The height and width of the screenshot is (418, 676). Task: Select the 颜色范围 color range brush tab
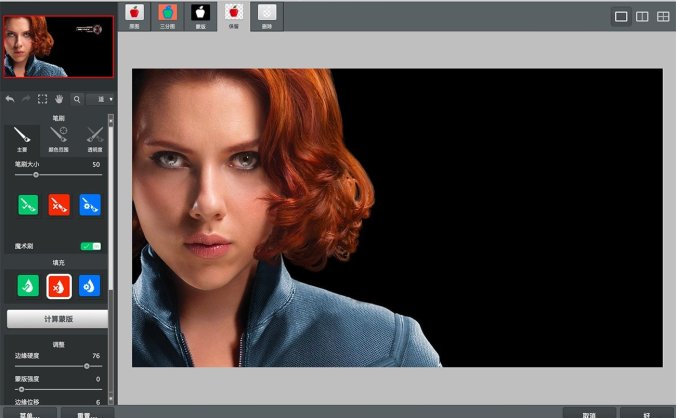point(59,138)
